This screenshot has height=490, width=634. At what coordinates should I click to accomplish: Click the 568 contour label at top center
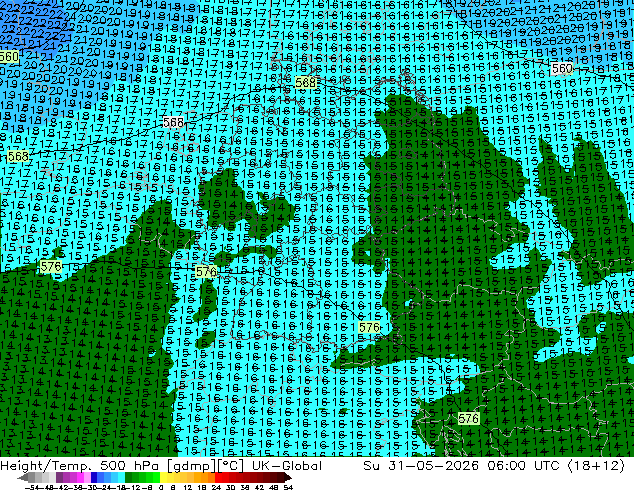pyautogui.click(x=305, y=82)
